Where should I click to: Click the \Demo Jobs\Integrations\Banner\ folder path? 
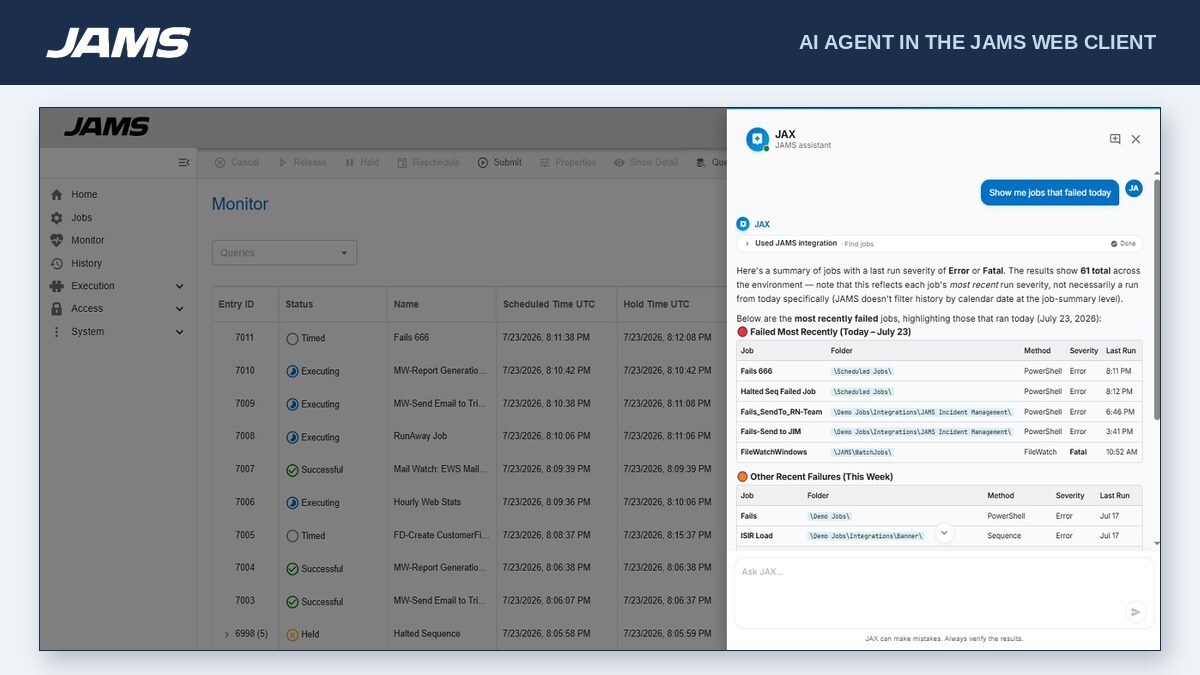[x=867, y=536]
